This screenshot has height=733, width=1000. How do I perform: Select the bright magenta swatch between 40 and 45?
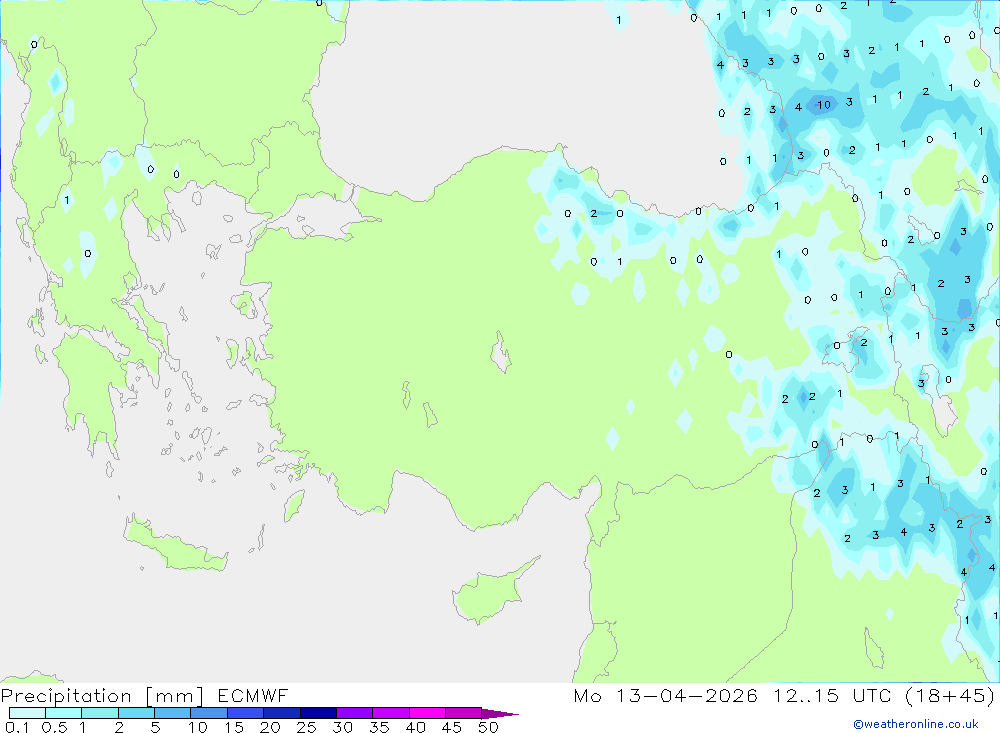click(427, 713)
